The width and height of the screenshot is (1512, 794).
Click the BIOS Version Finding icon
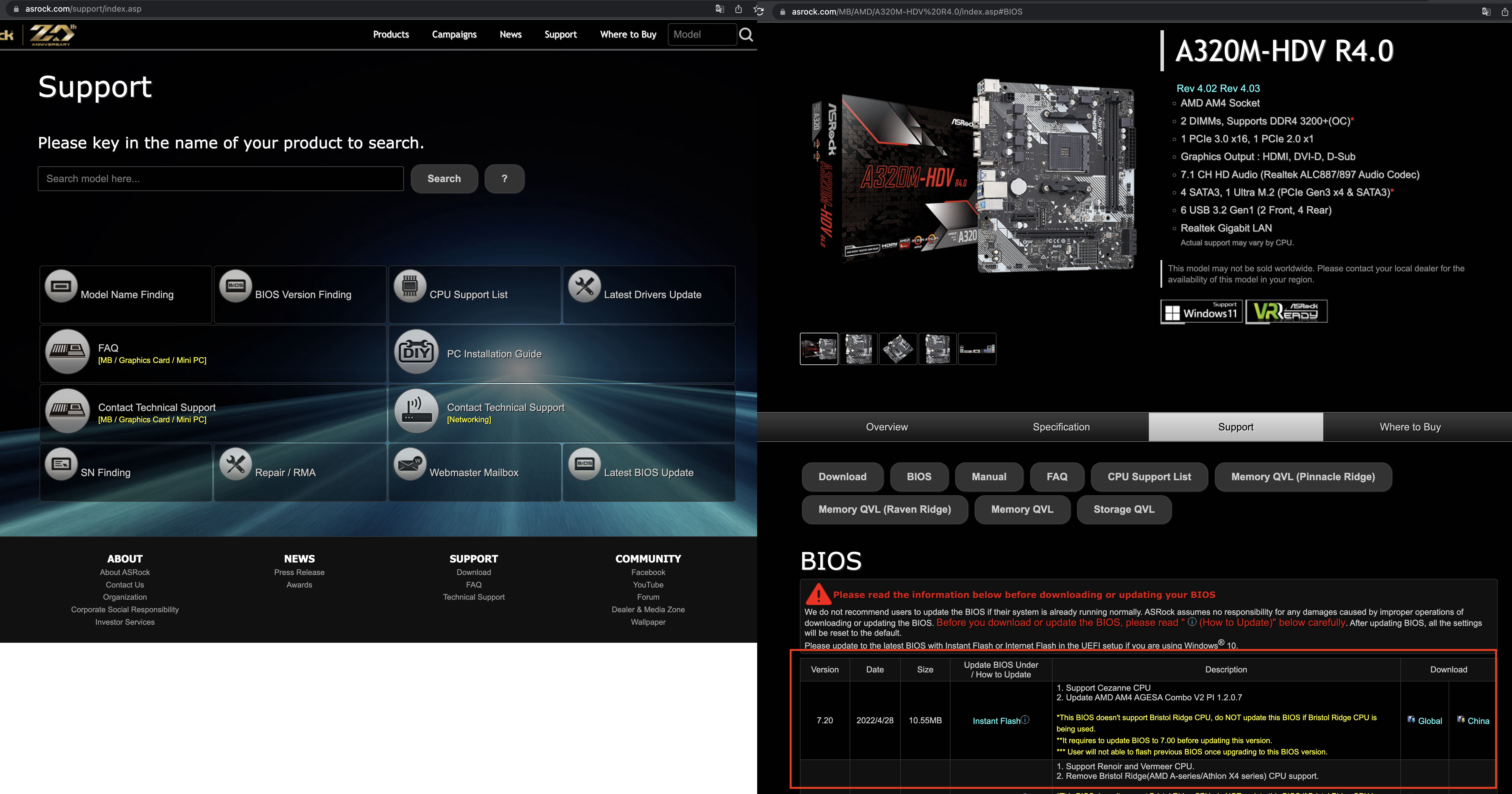pos(235,286)
